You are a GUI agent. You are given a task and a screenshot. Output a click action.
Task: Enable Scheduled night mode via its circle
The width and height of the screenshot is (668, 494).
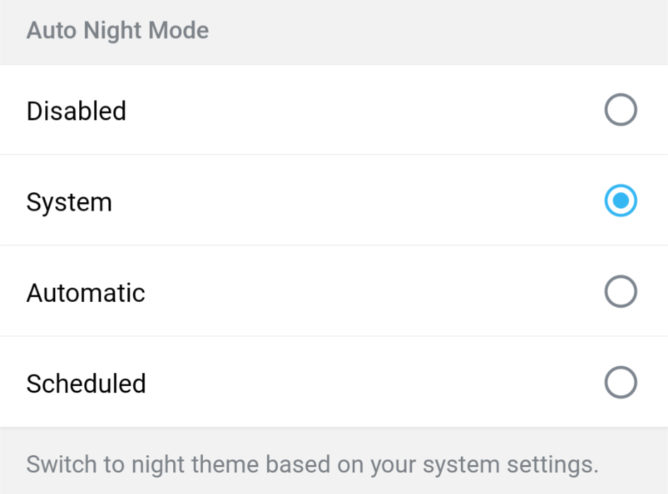click(x=620, y=382)
